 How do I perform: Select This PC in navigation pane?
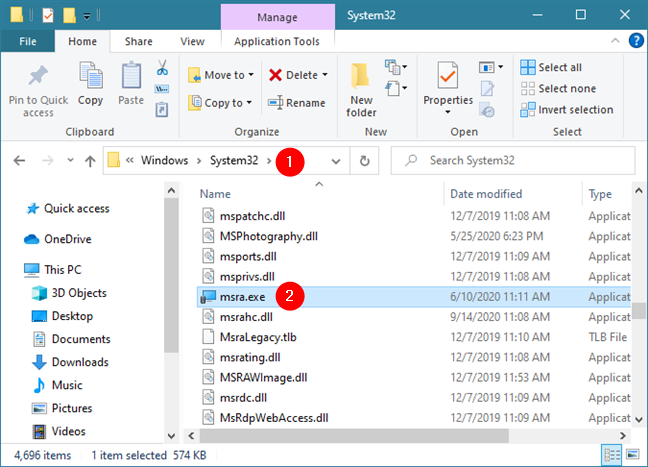point(53,269)
